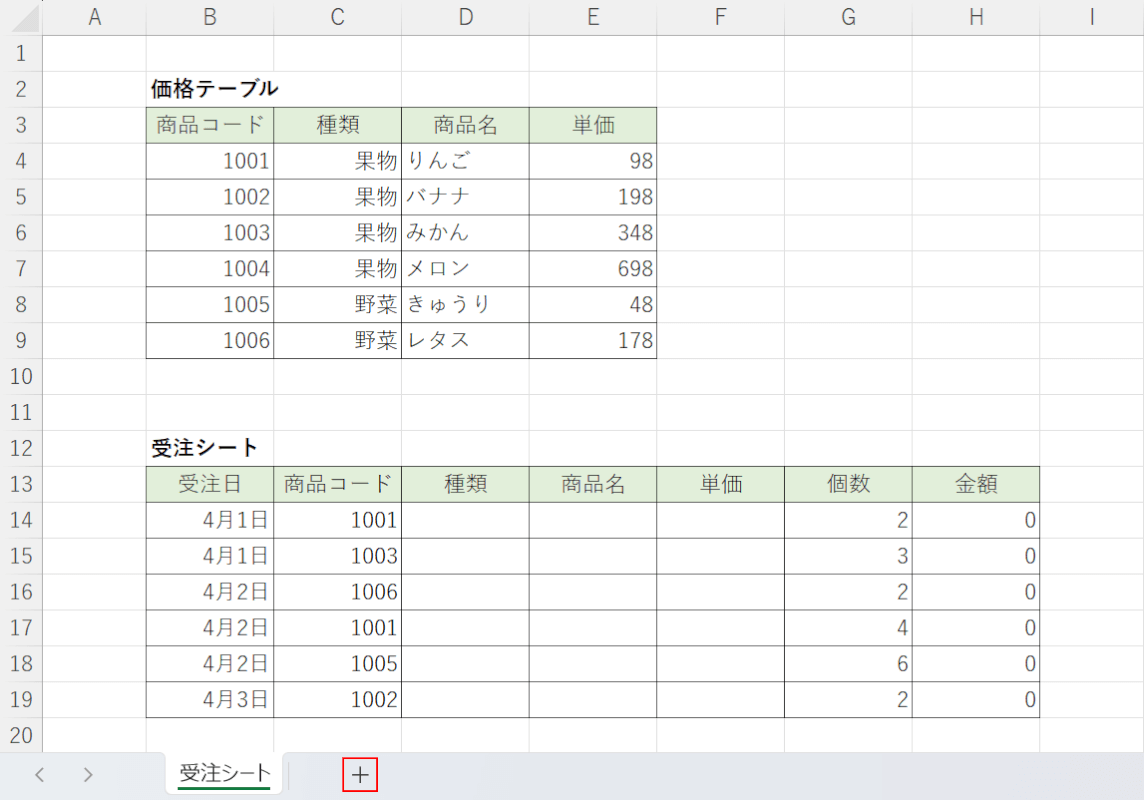Image resolution: width=1144 pixels, height=800 pixels.
Task: Click product code 1006 in order sheet
Action: point(338,592)
